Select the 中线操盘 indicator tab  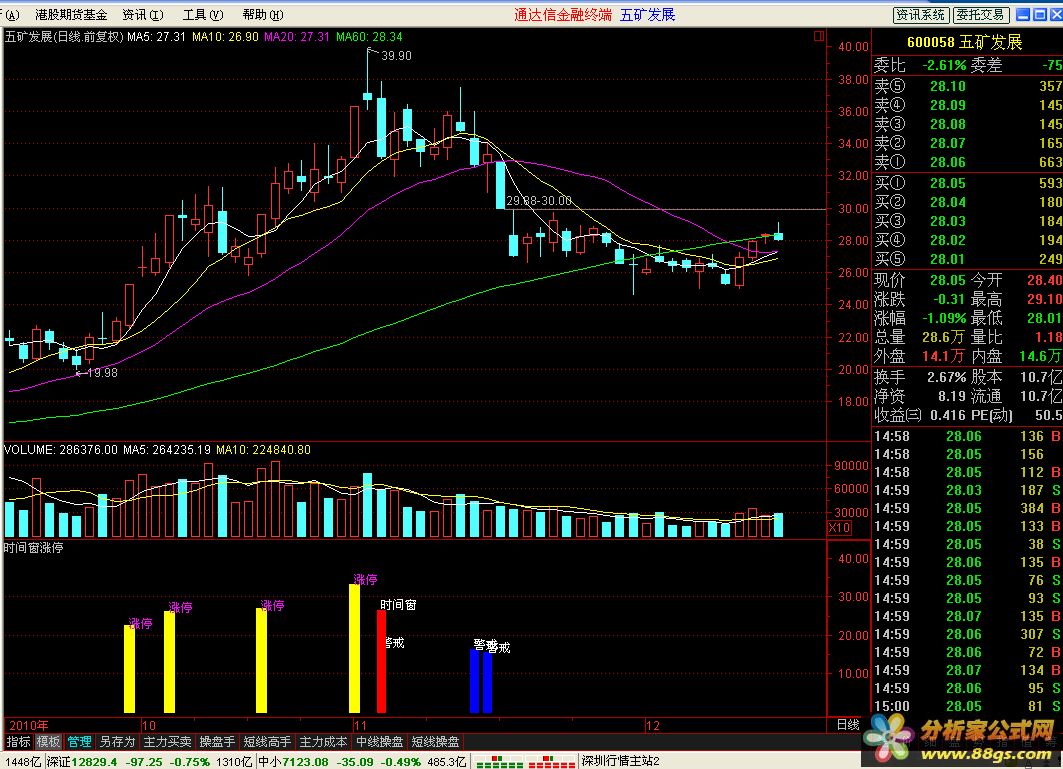pyautogui.click(x=380, y=742)
